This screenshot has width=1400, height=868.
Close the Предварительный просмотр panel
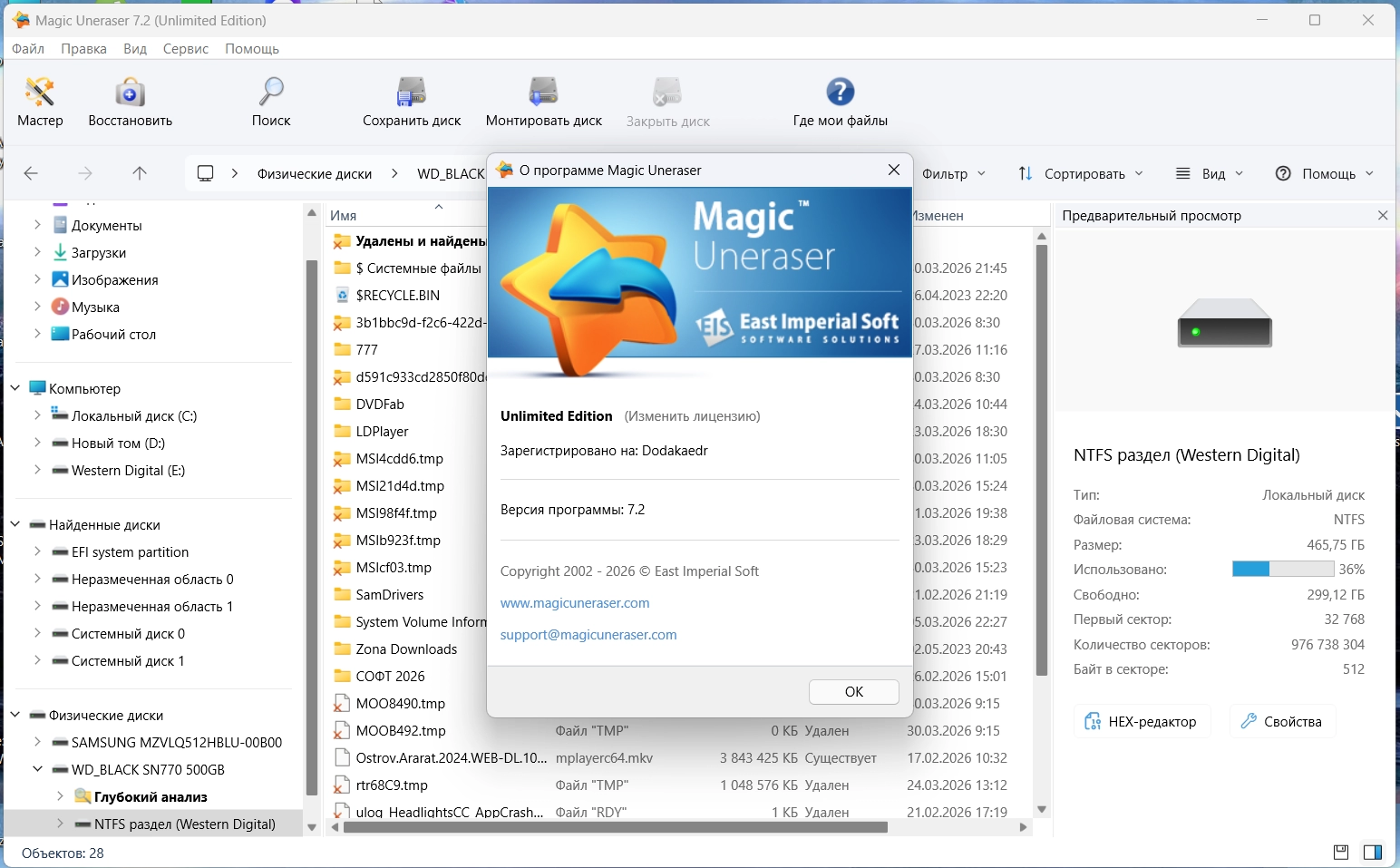(x=1382, y=216)
